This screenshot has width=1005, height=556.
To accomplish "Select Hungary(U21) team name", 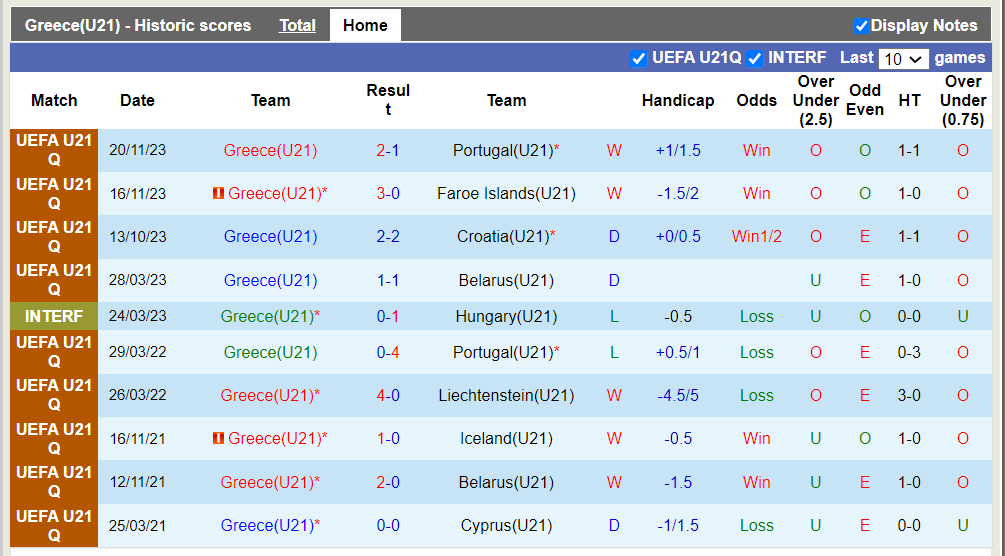I will pyautogui.click(x=506, y=317).
